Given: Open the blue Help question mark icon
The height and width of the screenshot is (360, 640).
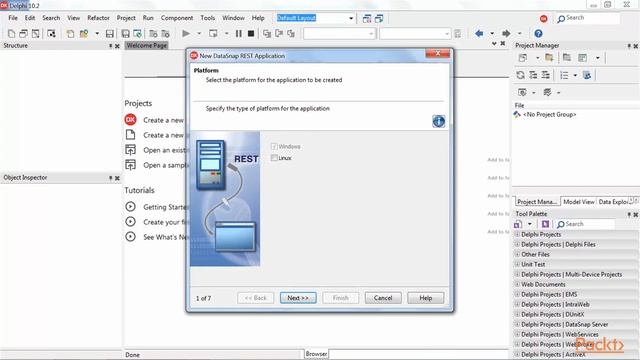Looking at the screenshot, I should 538,33.
